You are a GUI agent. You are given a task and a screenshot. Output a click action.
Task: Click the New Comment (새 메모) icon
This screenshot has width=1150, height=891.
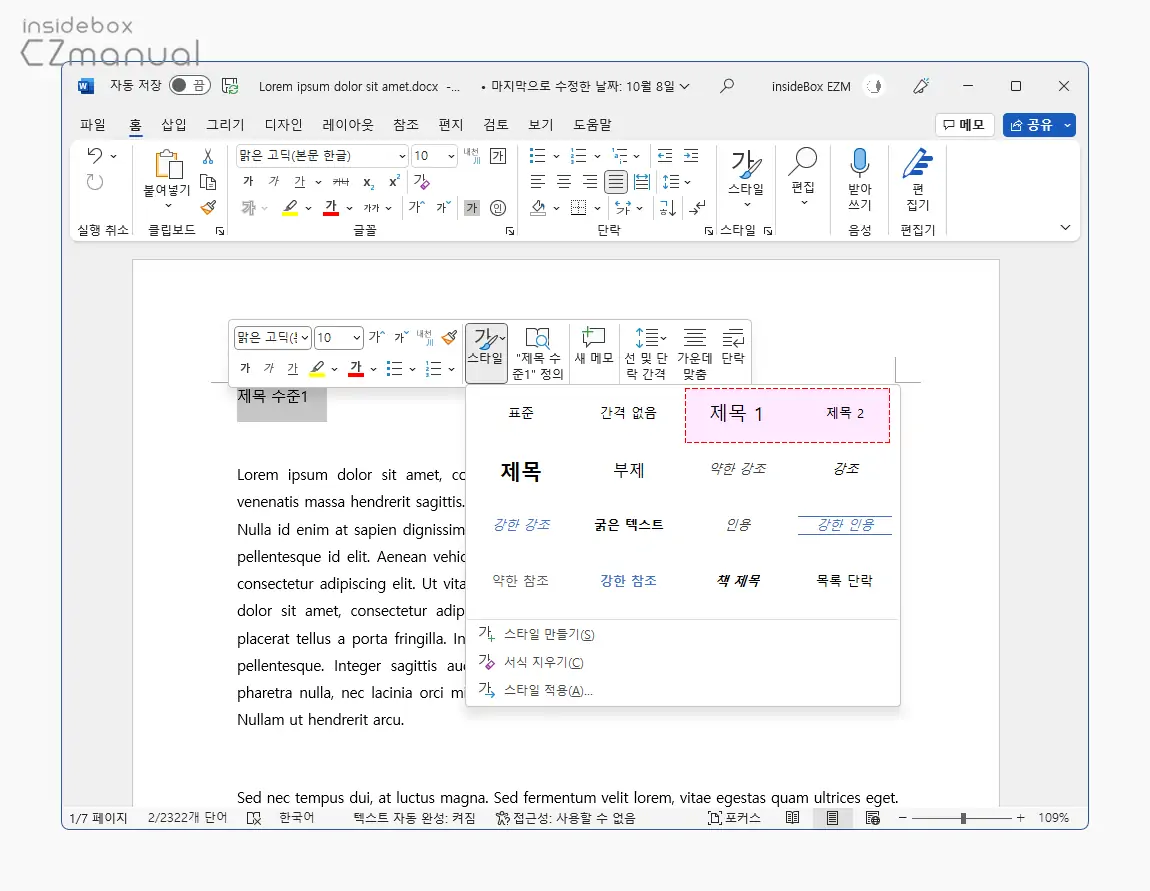pyautogui.click(x=594, y=338)
